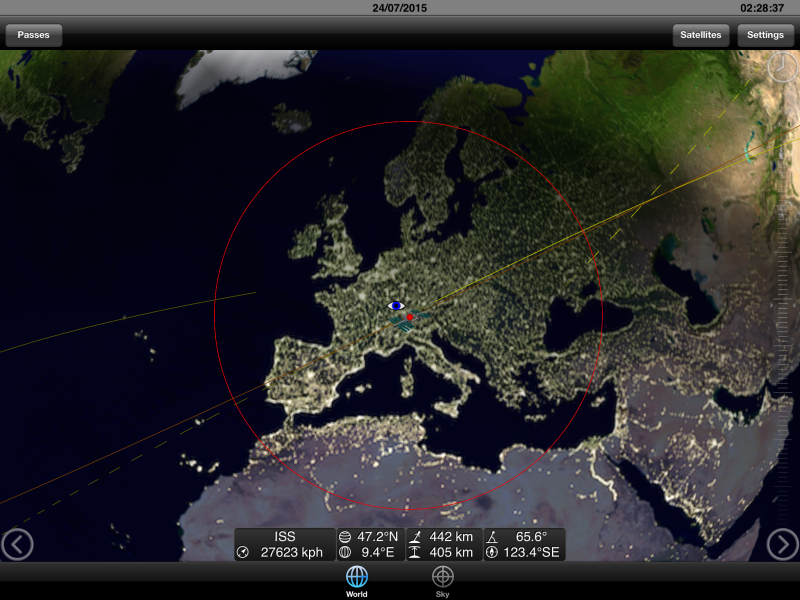Viewport: 800px width, 600px height.
Task: Tap the altitude icon beside 405 km
Action: (415, 552)
